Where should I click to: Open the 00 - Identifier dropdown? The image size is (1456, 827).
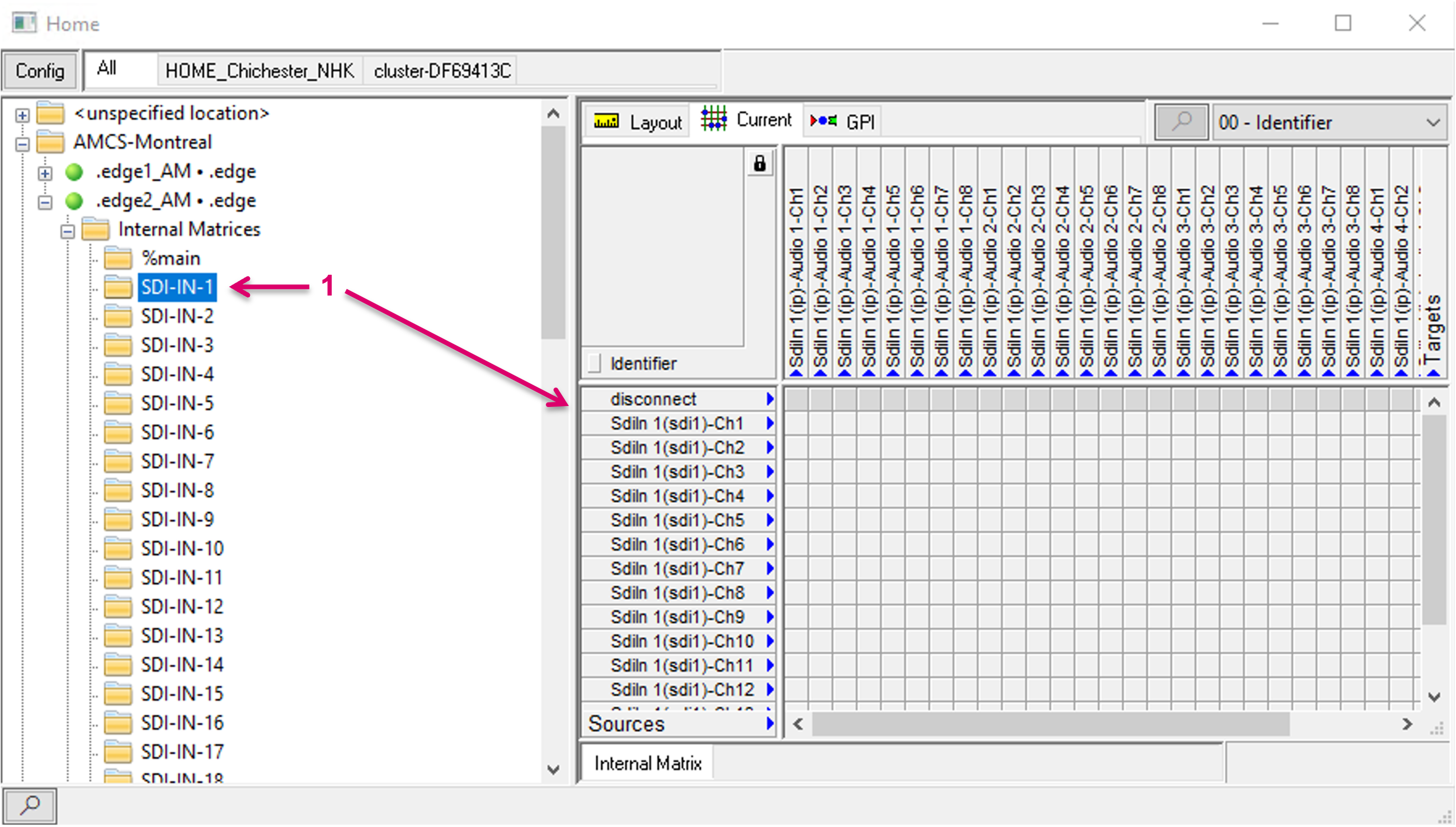[x=1330, y=123]
